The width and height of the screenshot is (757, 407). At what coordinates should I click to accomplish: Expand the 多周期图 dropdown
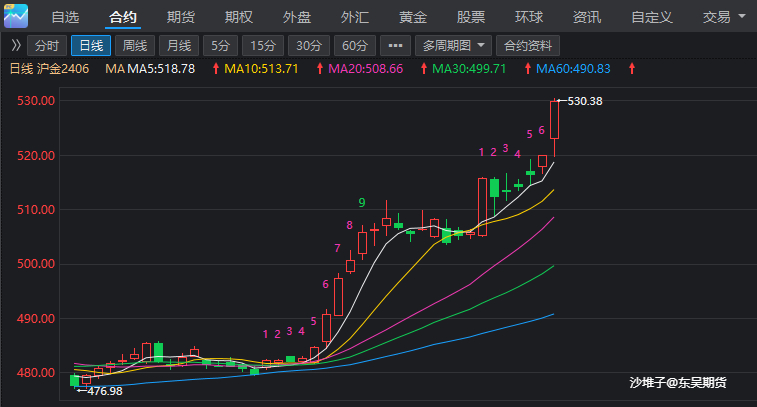click(453, 46)
